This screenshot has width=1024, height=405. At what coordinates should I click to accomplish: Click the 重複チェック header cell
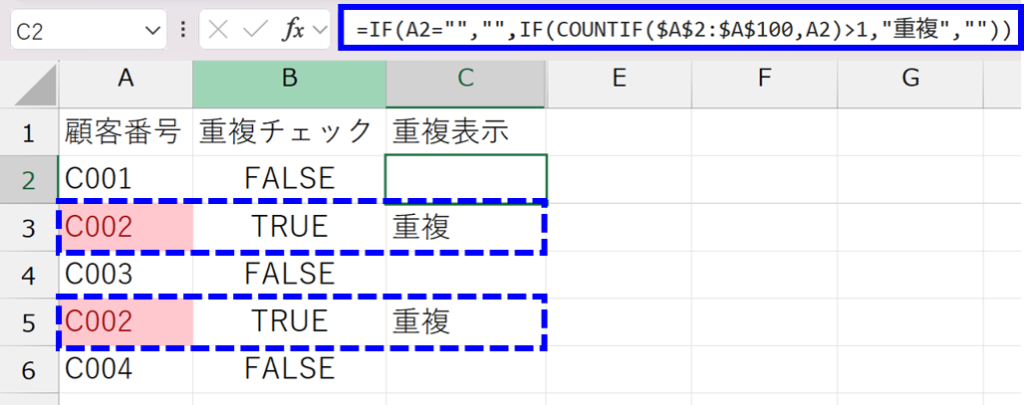click(289, 133)
